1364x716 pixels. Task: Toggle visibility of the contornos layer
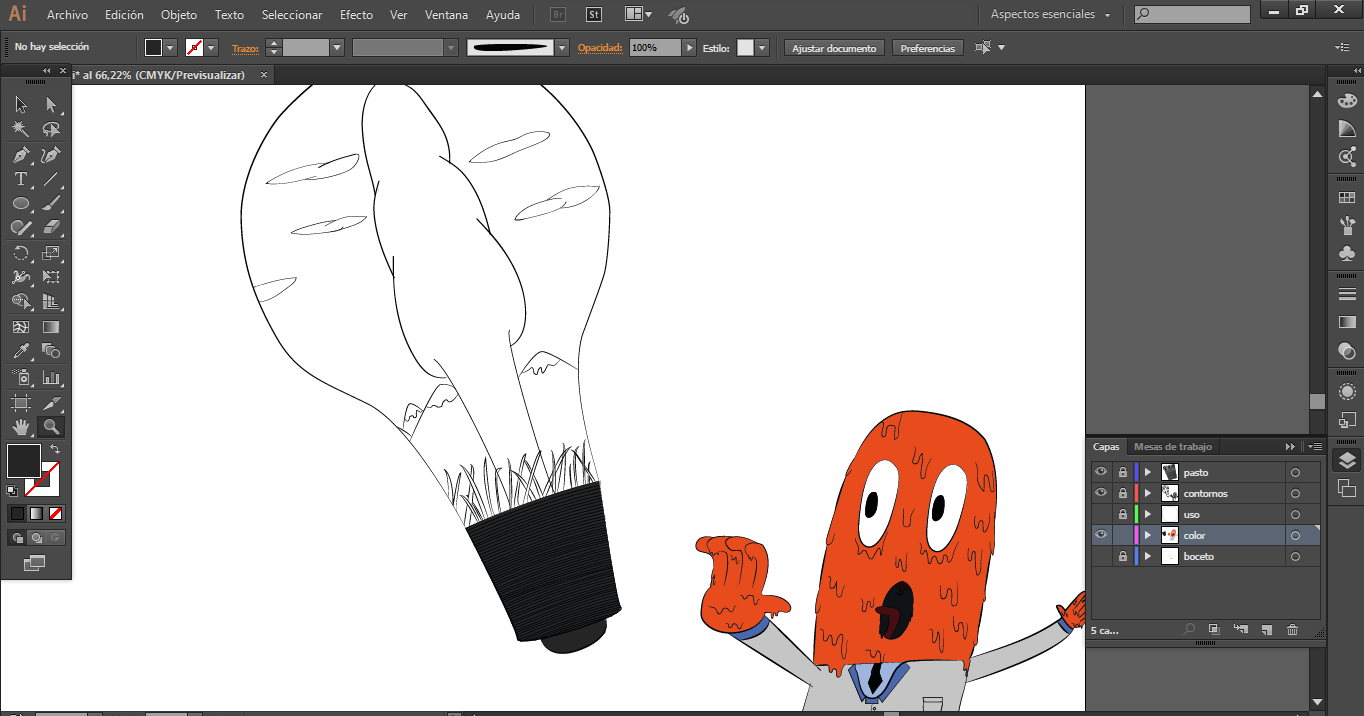(1101, 493)
